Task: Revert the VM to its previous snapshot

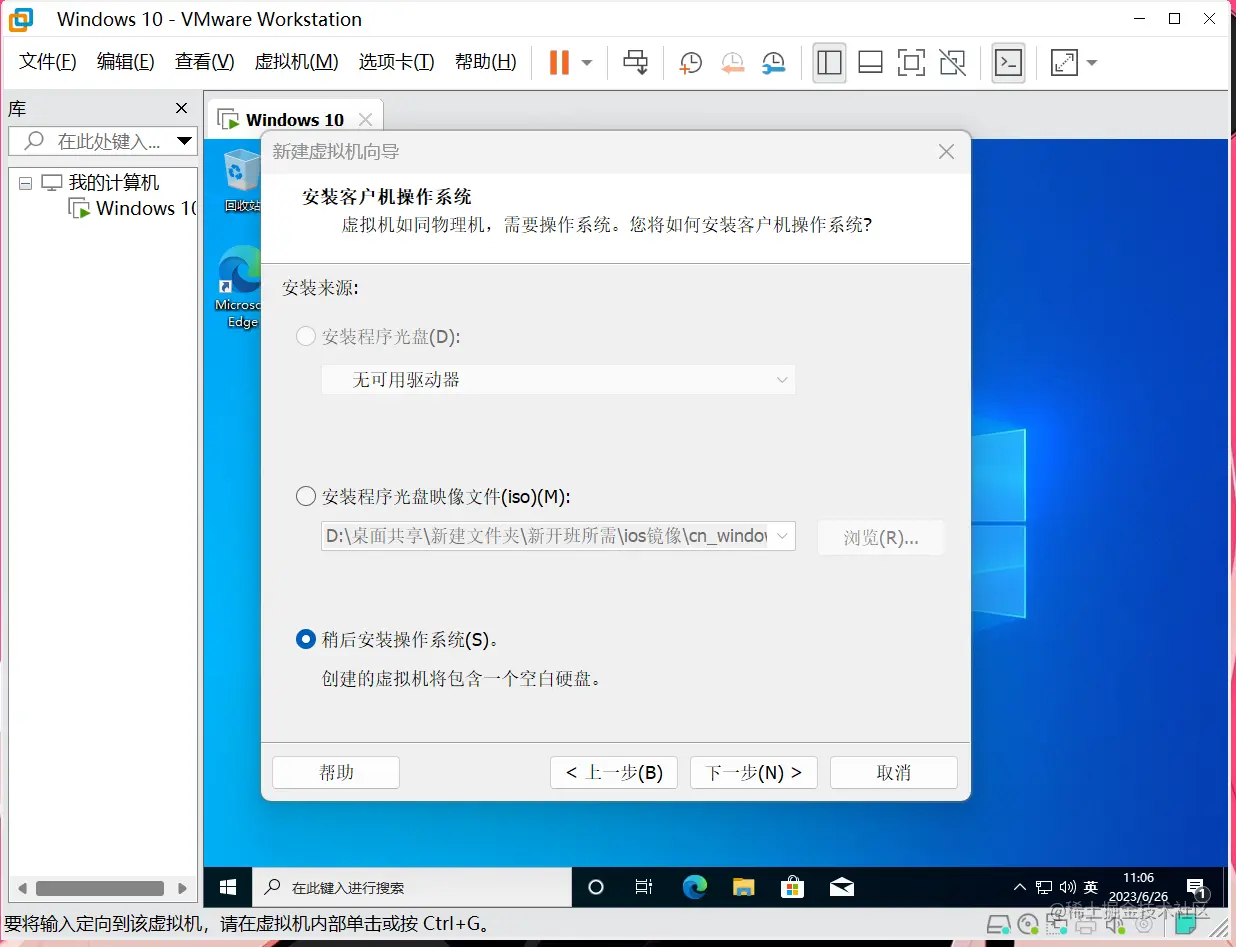Action: (x=732, y=63)
